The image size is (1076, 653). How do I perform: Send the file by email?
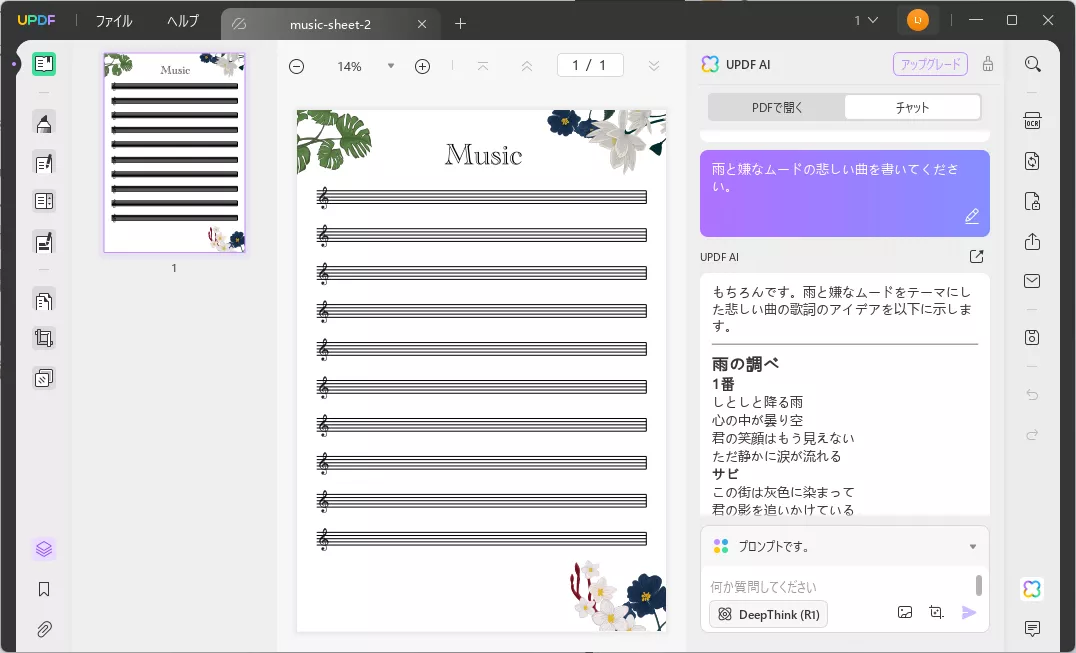[x=1033, y=281]
